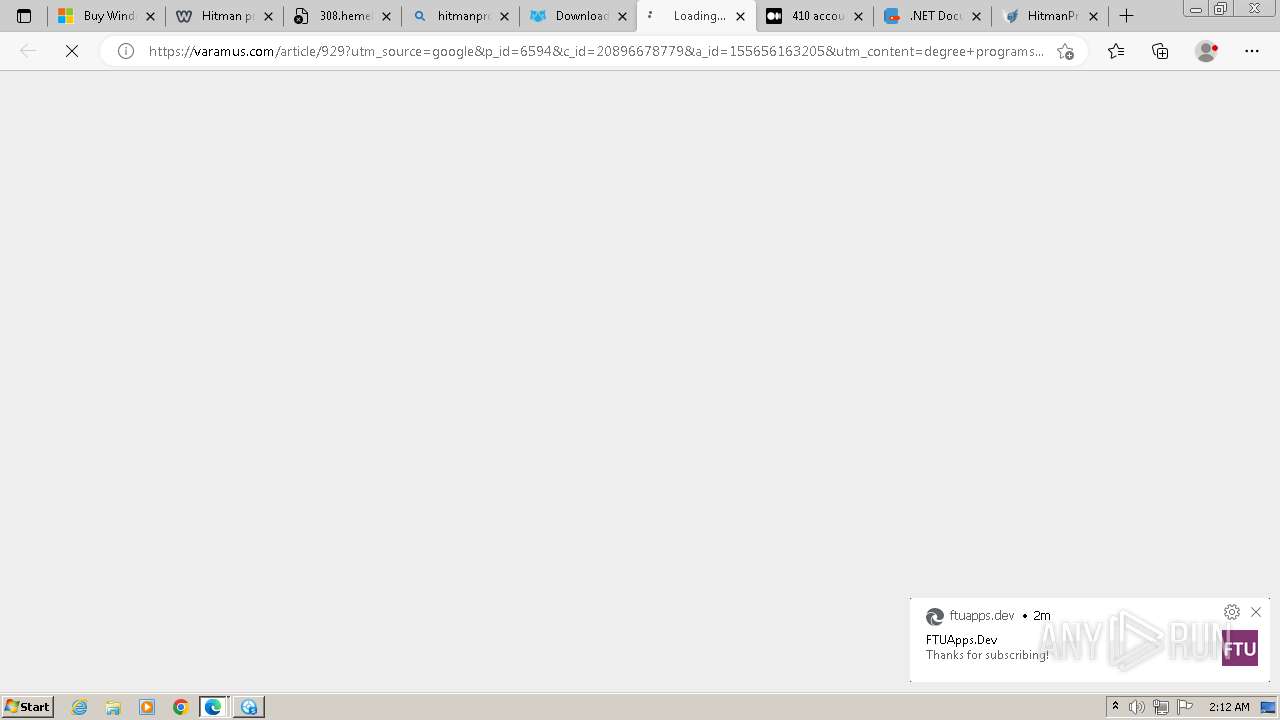Viewport: 1280px width, 720px height.
Task: Launch Internet Explorer from taskbar
Action: [x=80, y=707]
